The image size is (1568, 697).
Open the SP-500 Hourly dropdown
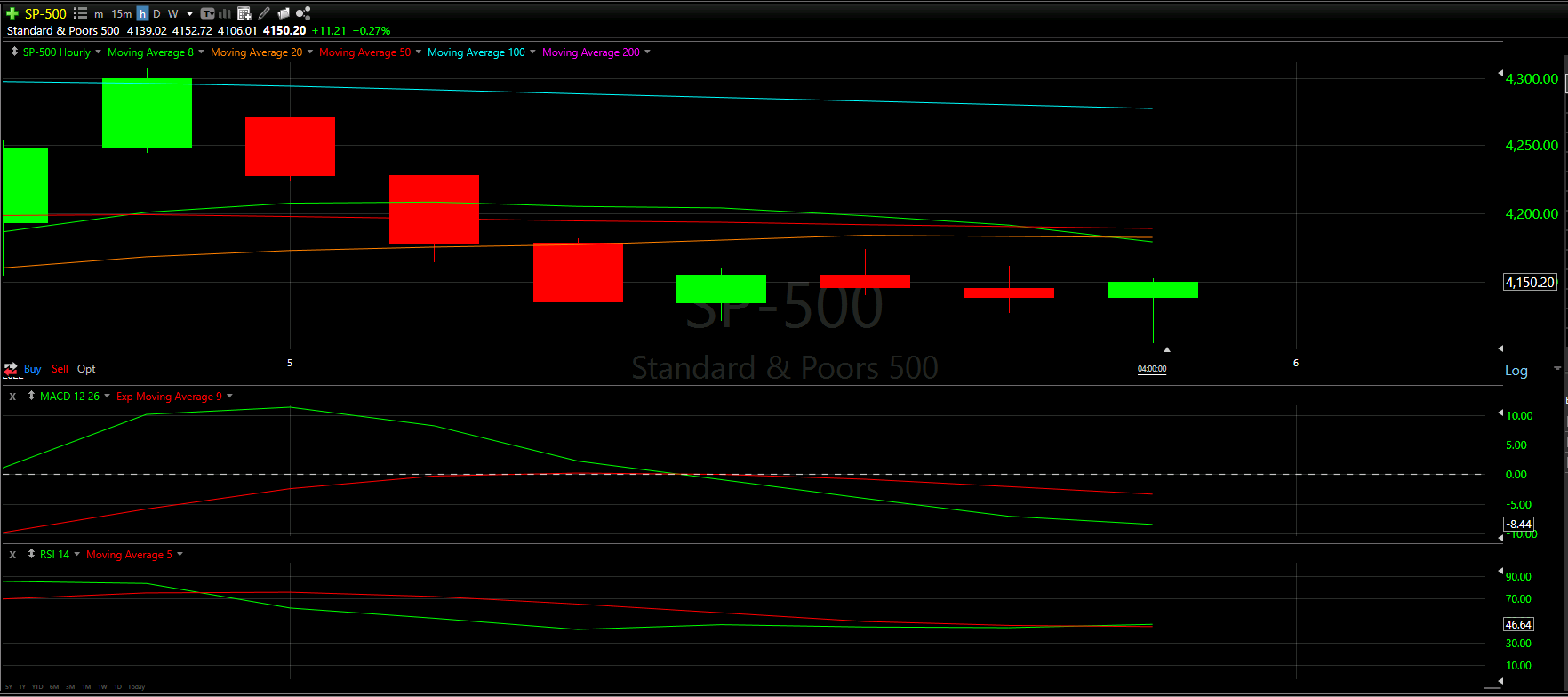[x=98, y=52]
